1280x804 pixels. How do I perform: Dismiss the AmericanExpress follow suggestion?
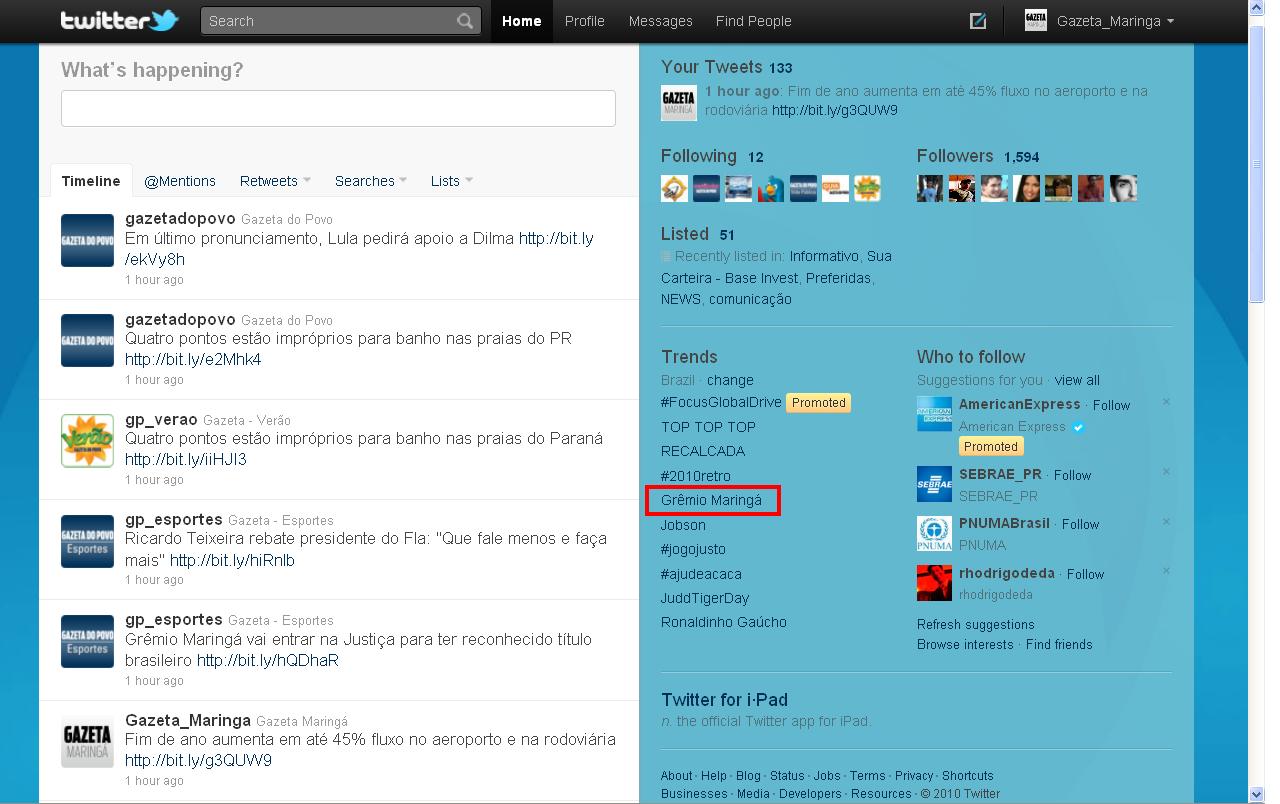pyautogui.click(x=1166, y=402)
